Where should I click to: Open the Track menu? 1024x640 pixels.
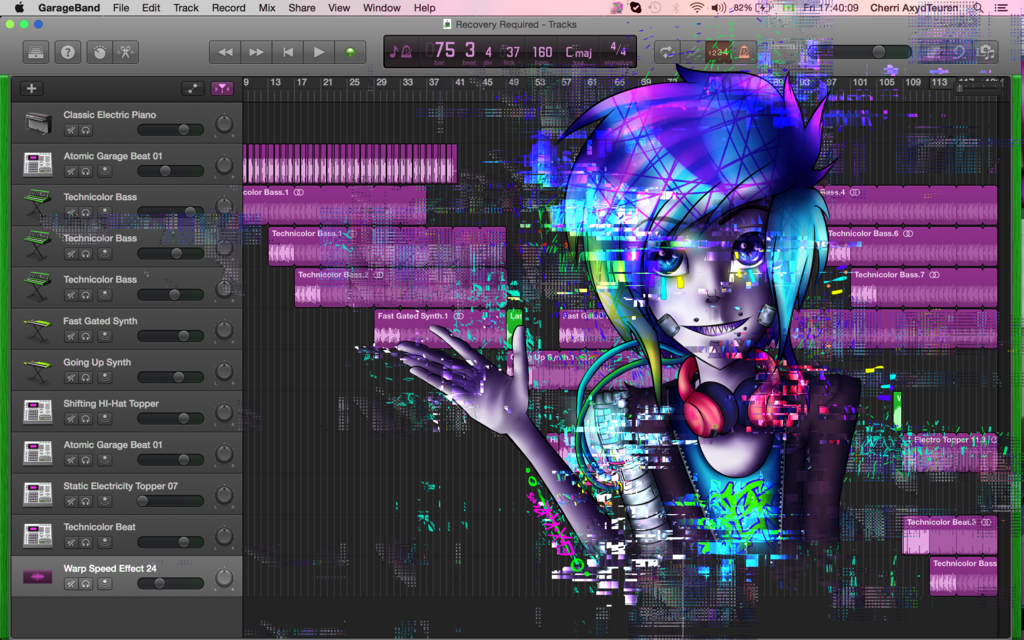(x=186, y=7)
